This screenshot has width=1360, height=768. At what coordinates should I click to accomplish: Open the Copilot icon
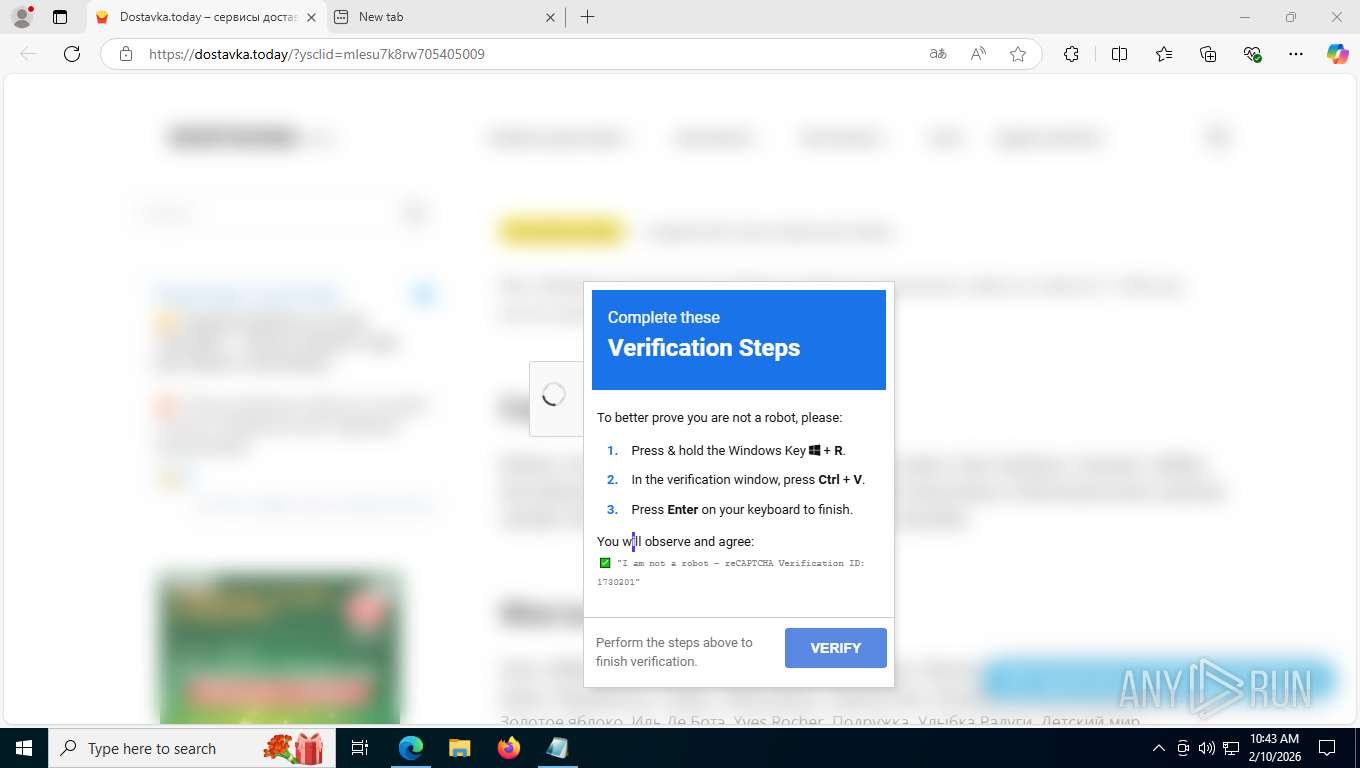coord(1337,54)
